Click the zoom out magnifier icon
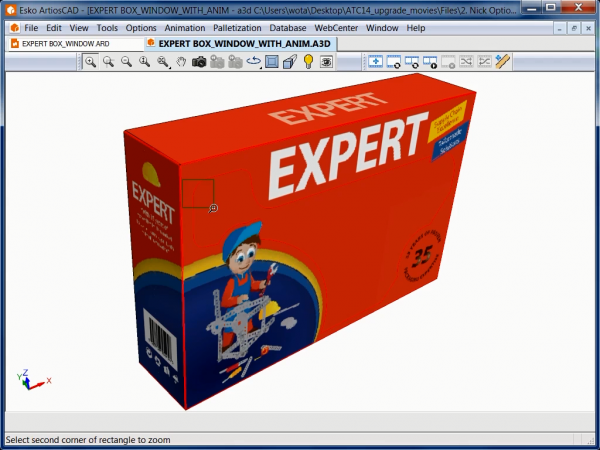This screenshot has height=450, width=600. point(126,62)
